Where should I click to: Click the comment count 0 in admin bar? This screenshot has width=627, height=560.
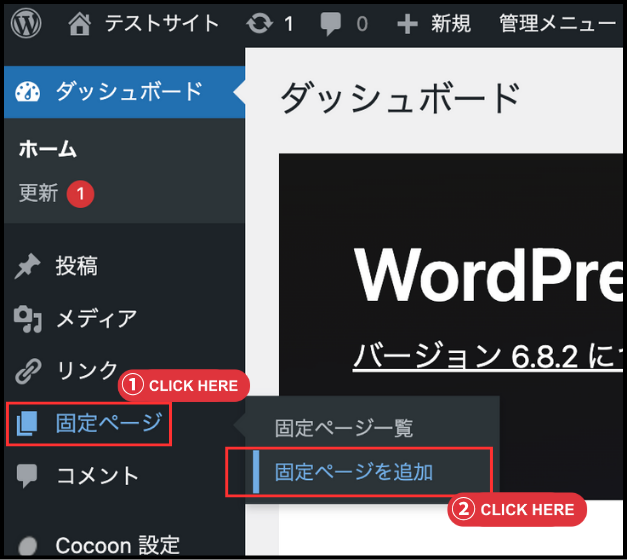362,24
